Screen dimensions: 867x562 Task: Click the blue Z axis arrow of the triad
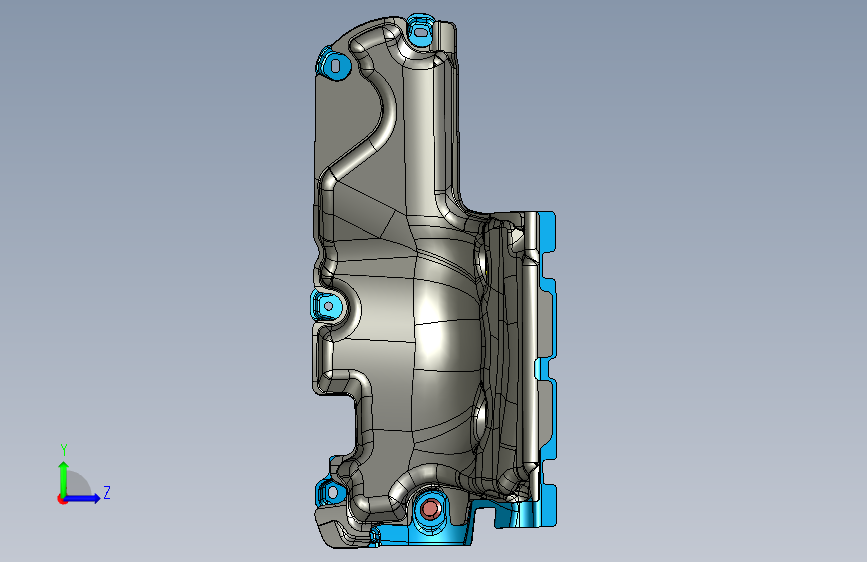[x=82, y=498]
